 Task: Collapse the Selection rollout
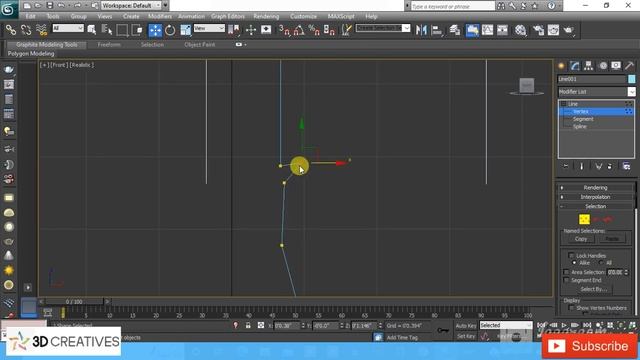coord(595,206)
